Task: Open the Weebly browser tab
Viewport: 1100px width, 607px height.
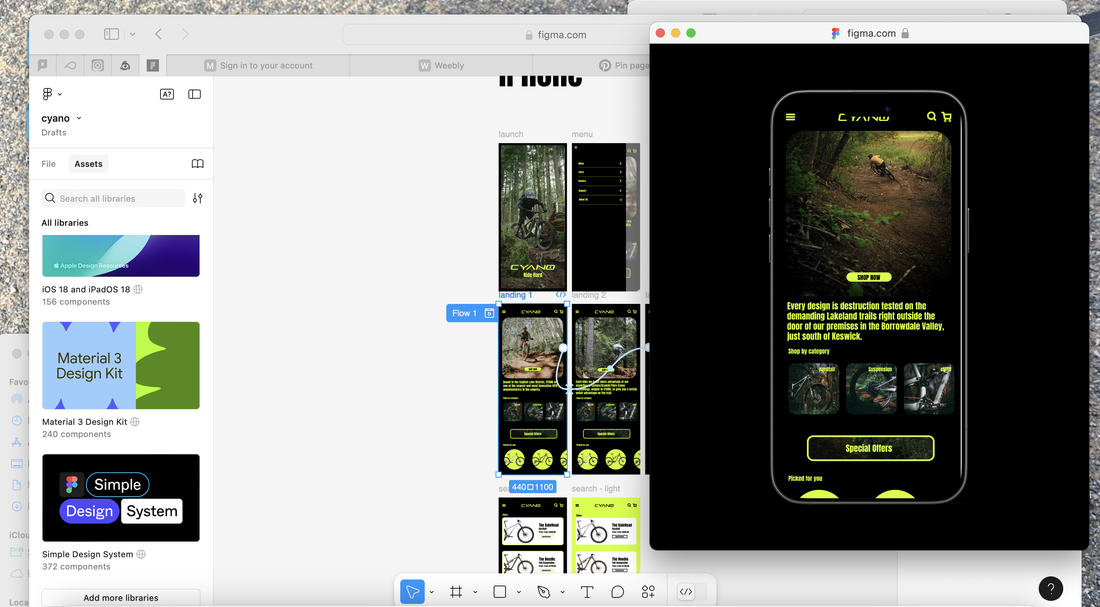Action: click(442, 65)
